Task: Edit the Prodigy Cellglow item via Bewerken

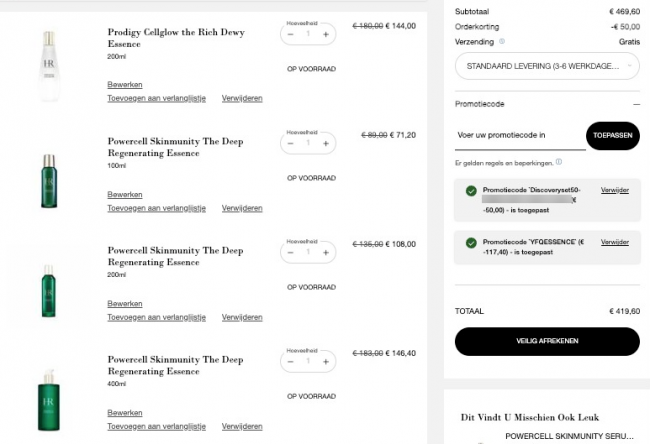Action: [x=125, y=85]
